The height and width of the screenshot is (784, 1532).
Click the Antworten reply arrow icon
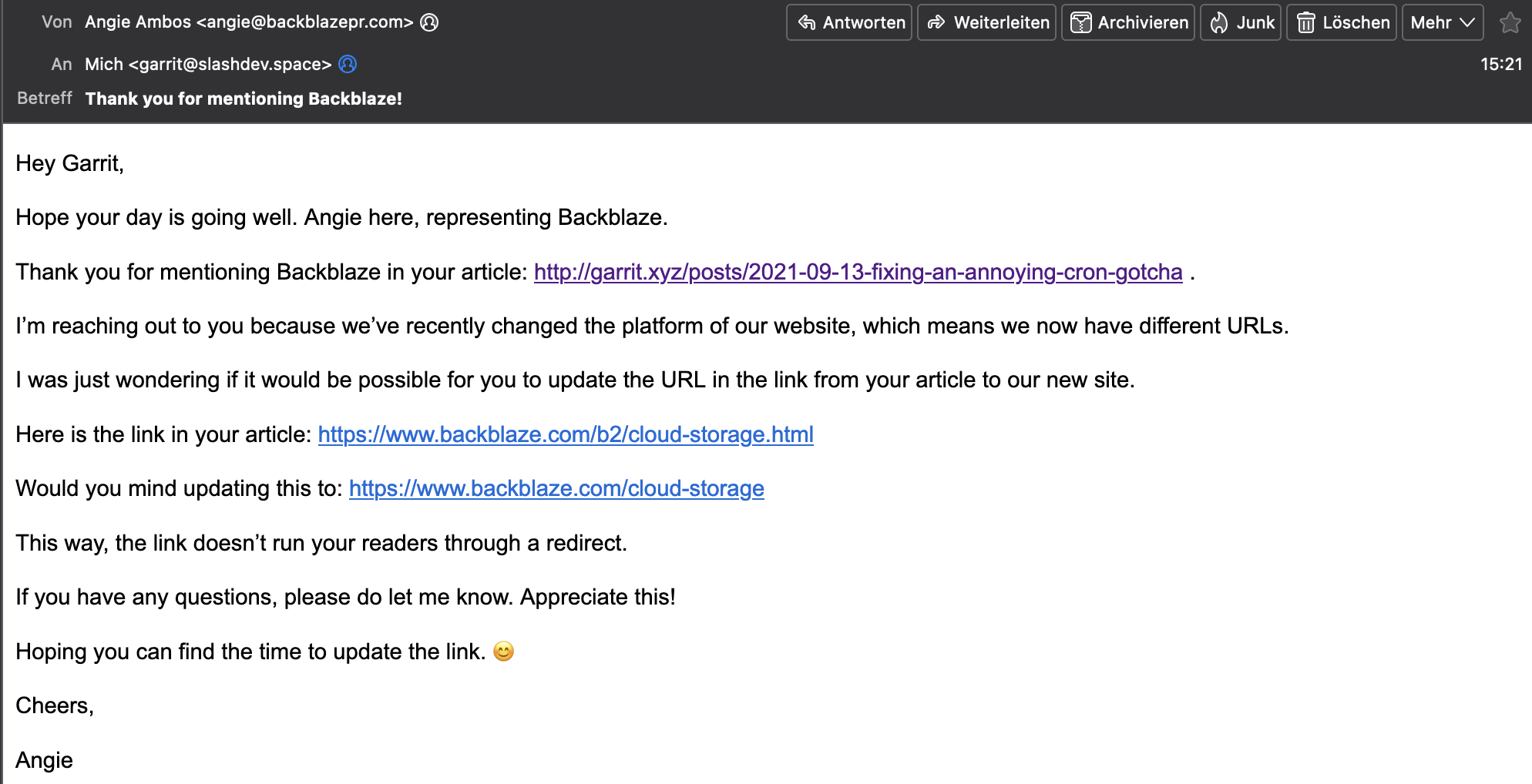(x=806, y=22)
